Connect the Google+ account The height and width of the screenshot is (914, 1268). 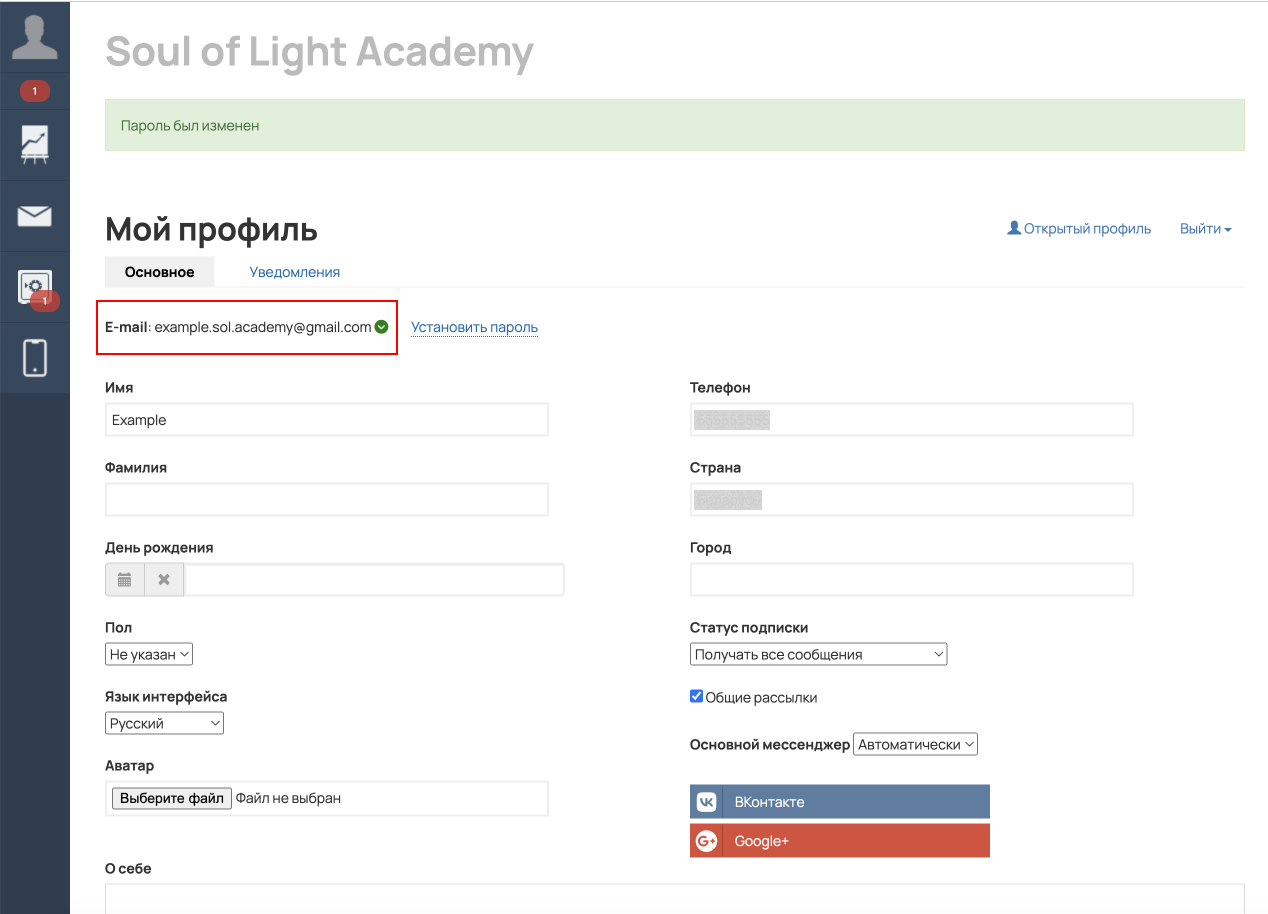pyautogui.click(x=840, y=841)
